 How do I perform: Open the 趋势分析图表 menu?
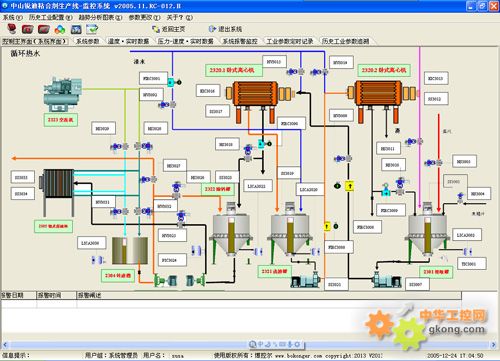tap(100, 17)
